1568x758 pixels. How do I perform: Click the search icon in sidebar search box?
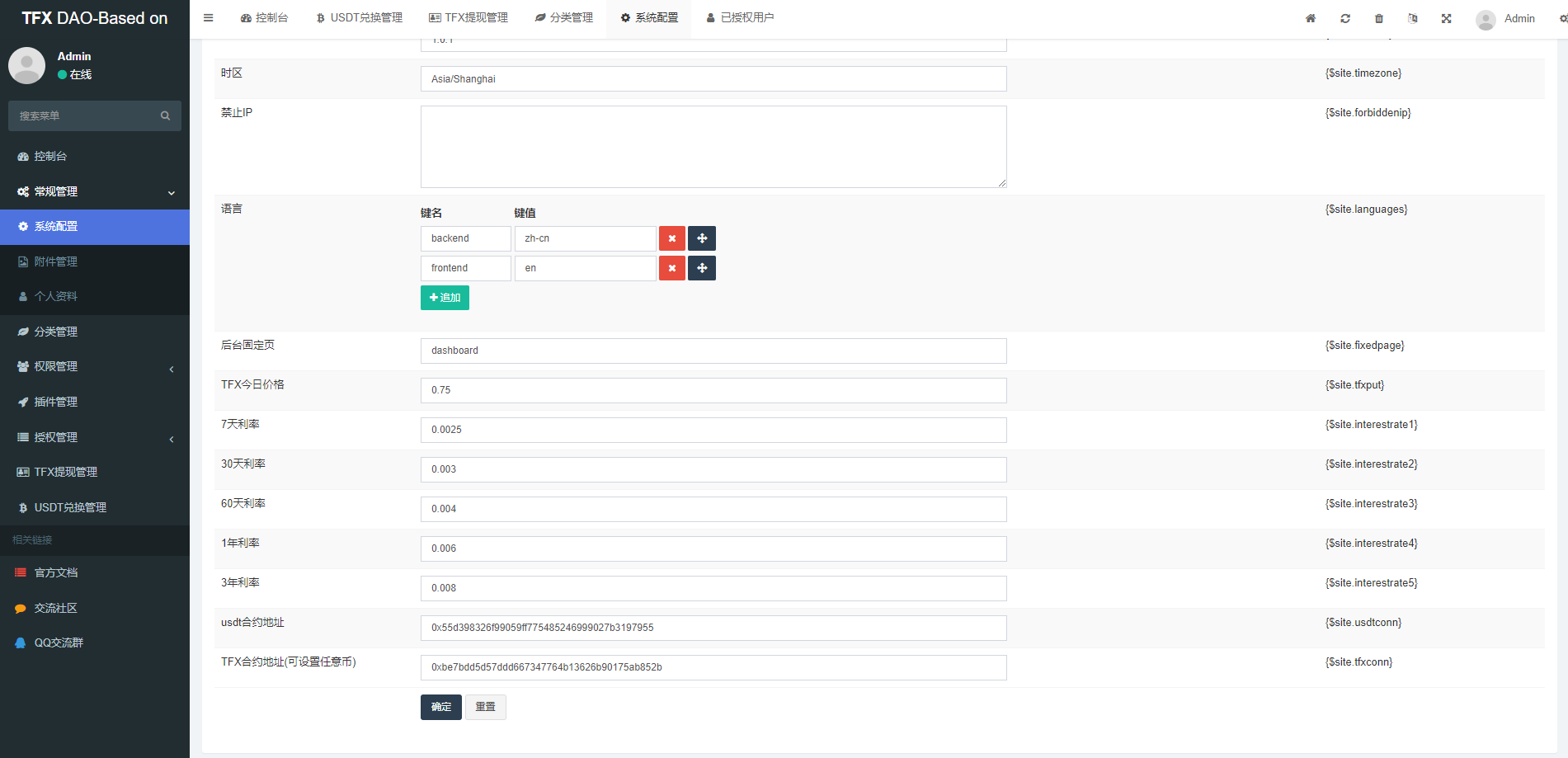pos(165,115)
